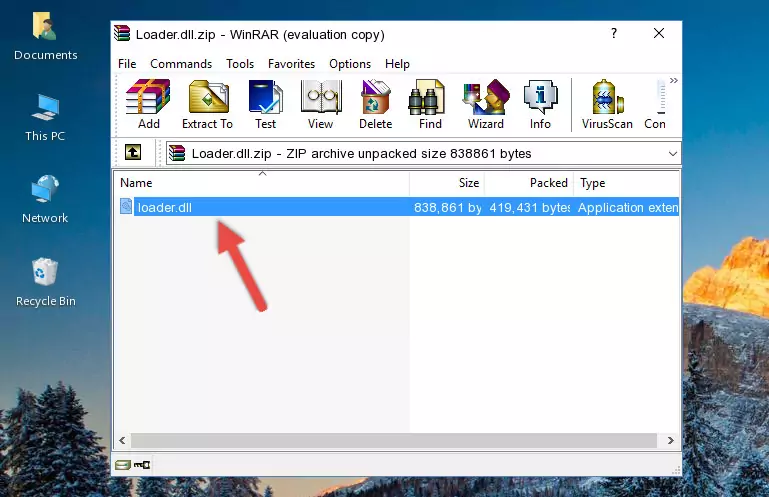
Task: Click the horizontal scrollbar left arrow
Action: tap(123, 440)
